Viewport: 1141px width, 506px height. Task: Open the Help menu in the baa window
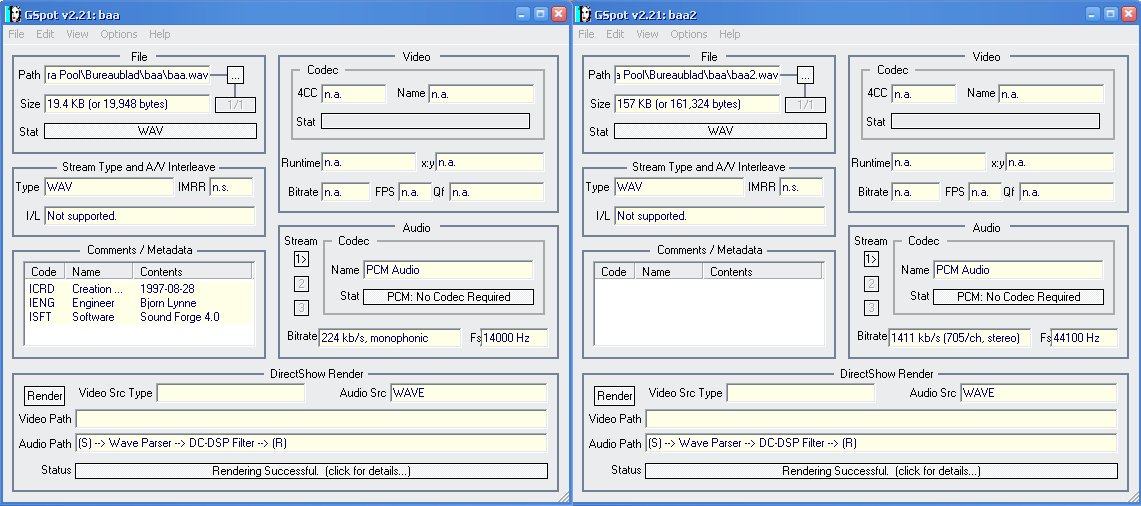(159, 34)
